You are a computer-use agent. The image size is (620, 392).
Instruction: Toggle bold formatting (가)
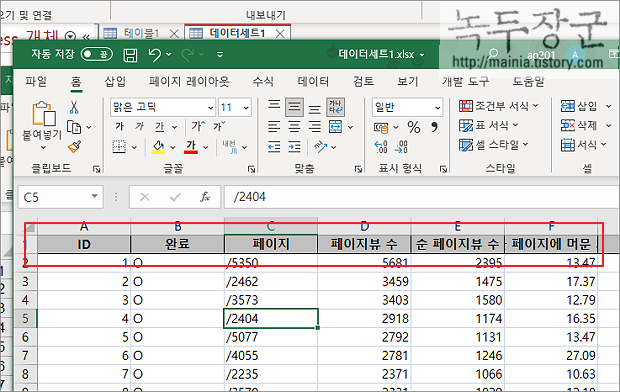(119, 127)
